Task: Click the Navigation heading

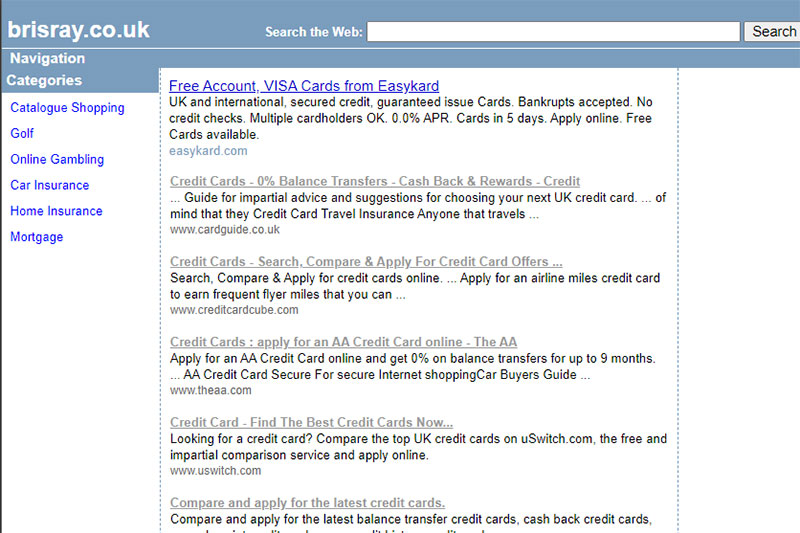Action: 47,58
